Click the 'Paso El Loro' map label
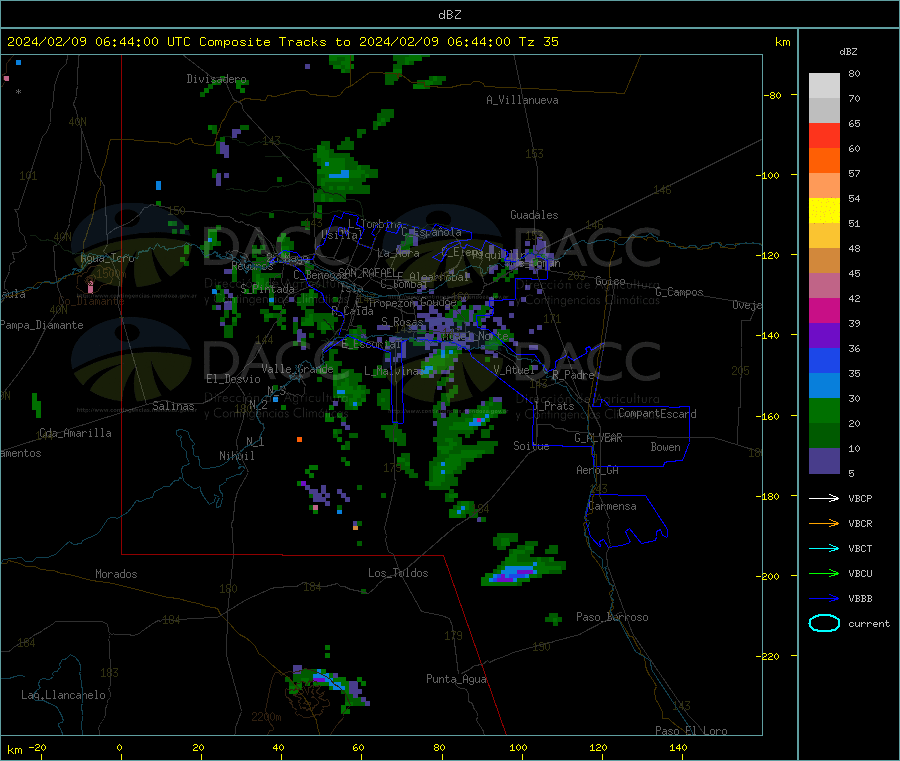 (691, 731)
